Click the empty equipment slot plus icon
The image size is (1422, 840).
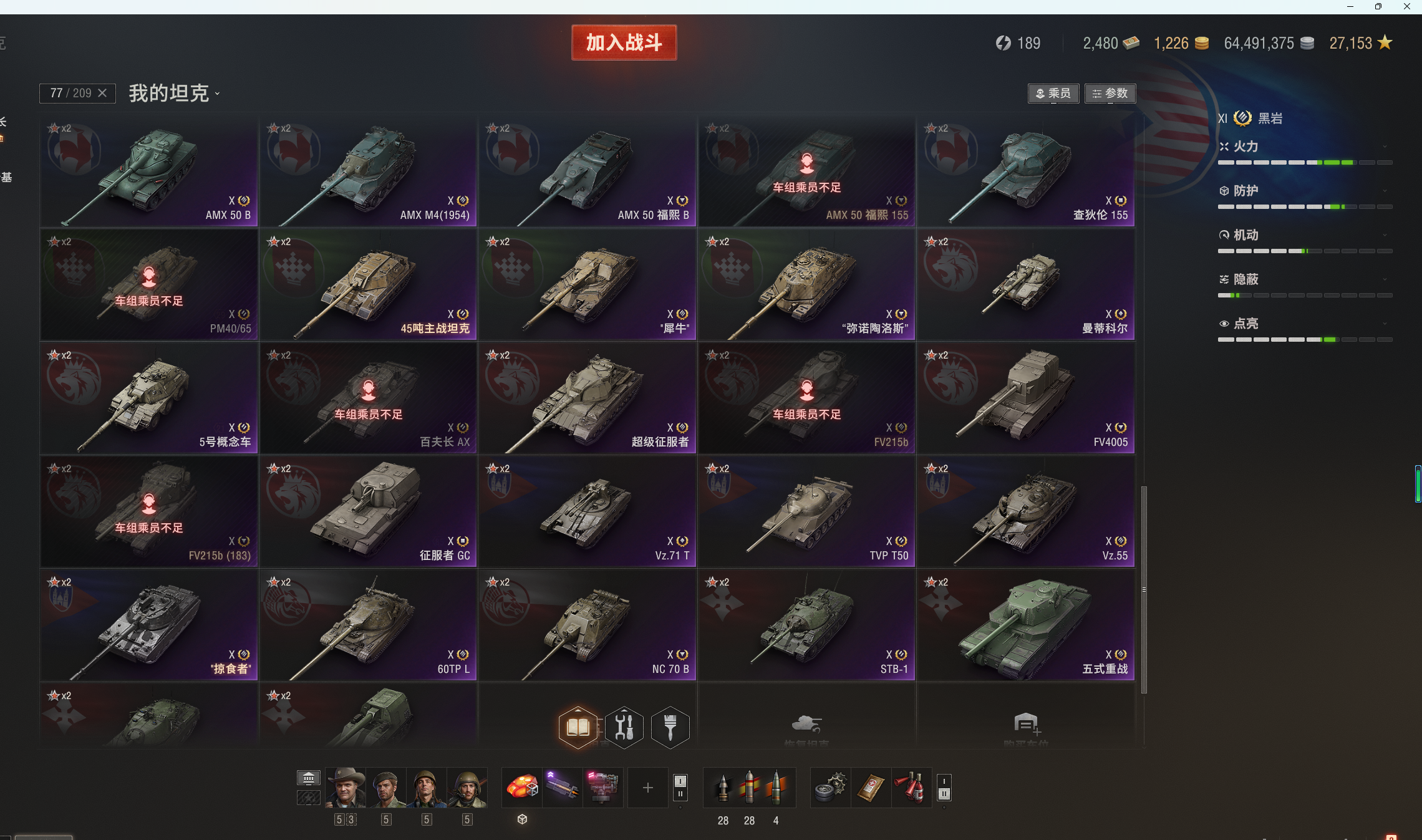[648, 788]
